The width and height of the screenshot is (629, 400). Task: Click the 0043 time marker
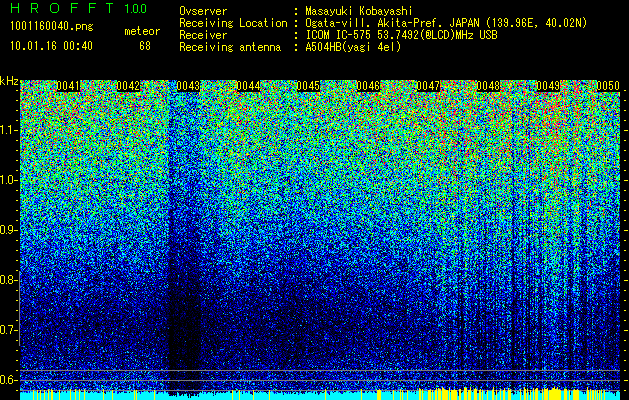188,86
